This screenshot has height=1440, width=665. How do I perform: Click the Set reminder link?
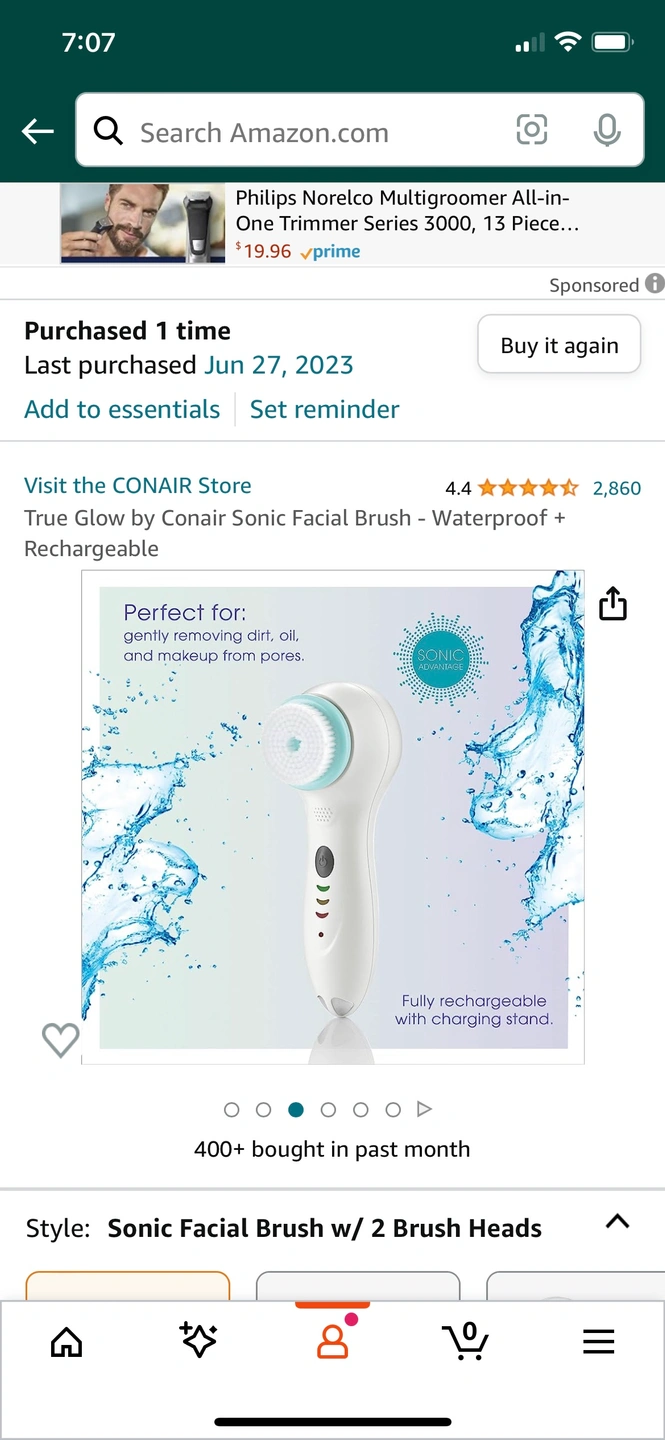pos(324,409)
